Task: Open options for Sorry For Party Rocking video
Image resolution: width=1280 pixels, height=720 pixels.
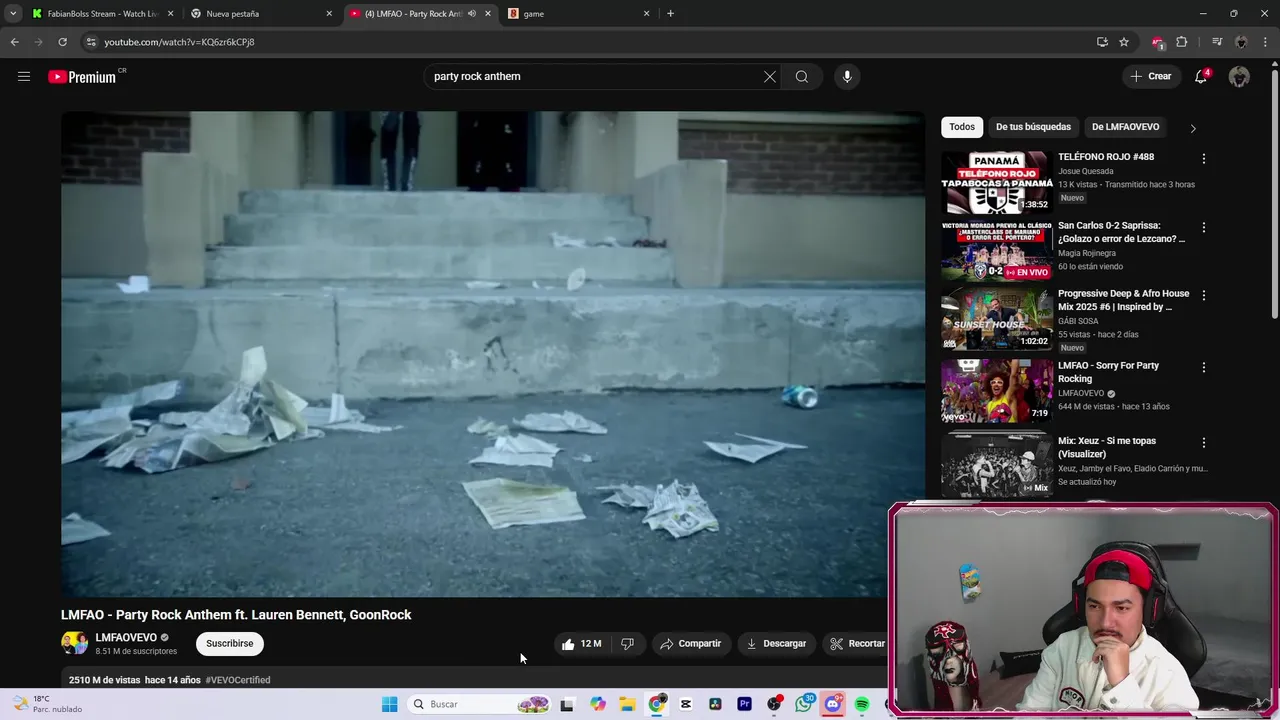Action: point(1204,367)
